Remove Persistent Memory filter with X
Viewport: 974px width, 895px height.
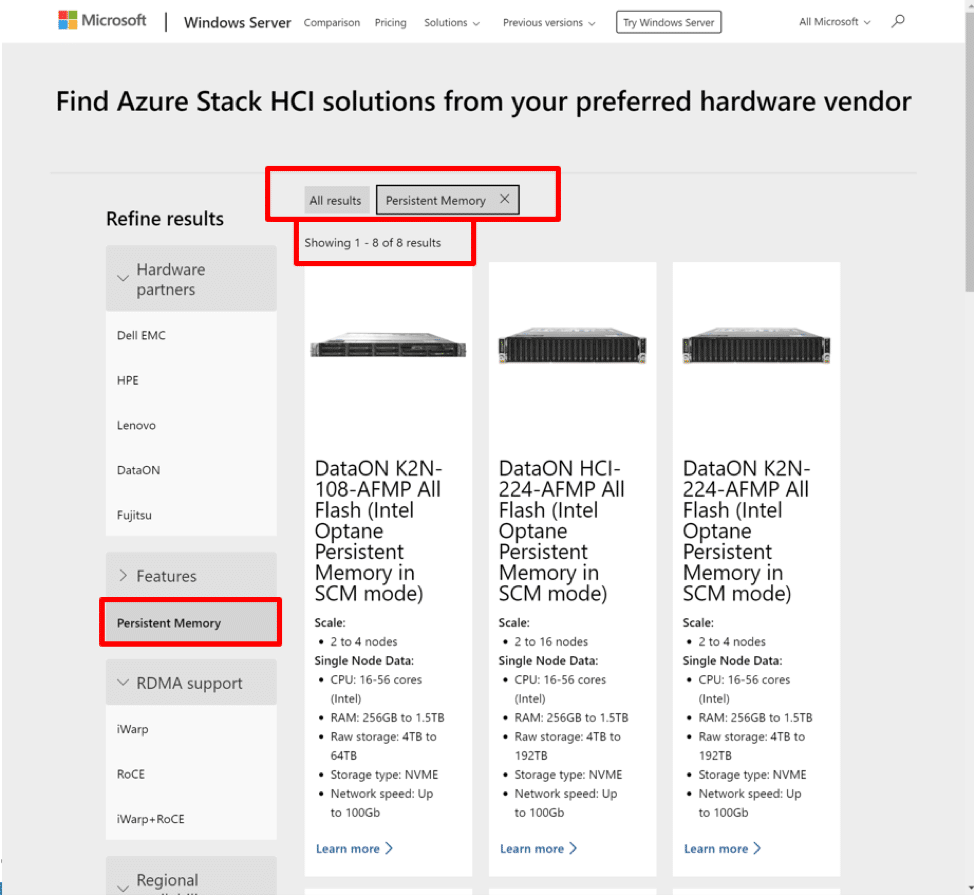pos(504,199)
